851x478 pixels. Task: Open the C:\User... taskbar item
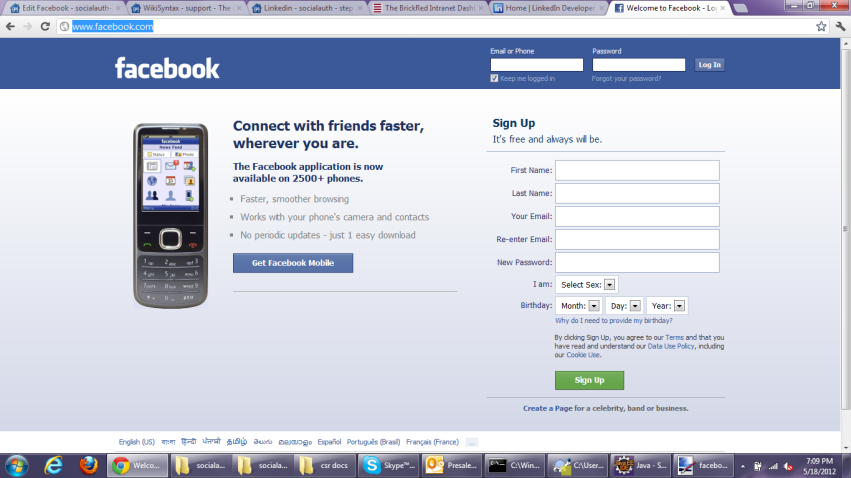(577, 466)
